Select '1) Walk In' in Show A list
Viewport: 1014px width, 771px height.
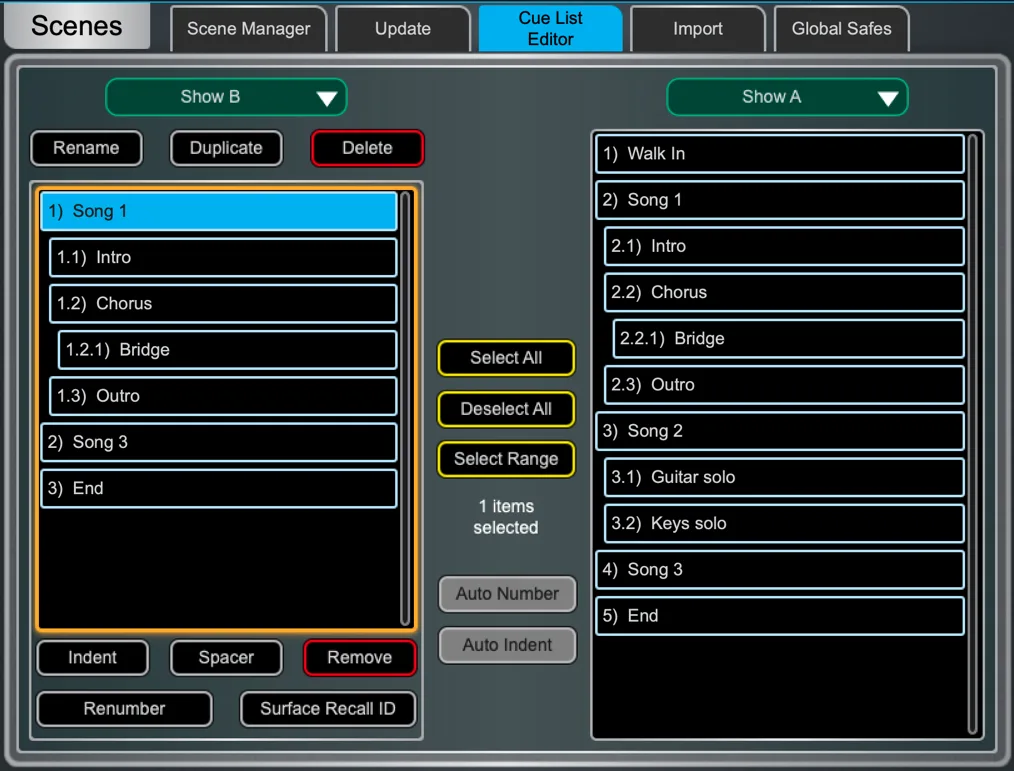click(x=780, y=154)
